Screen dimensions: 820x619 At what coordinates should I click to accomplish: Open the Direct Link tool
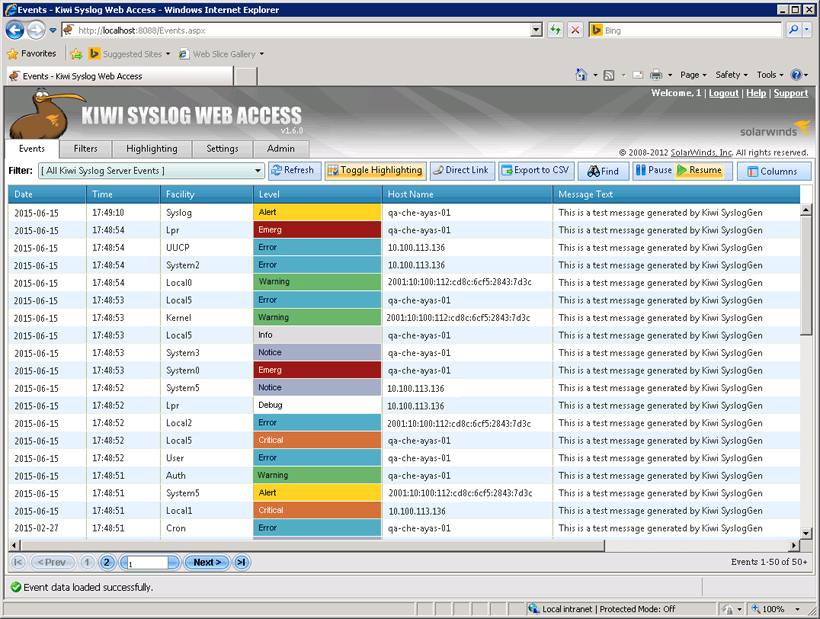coord(461,170)
